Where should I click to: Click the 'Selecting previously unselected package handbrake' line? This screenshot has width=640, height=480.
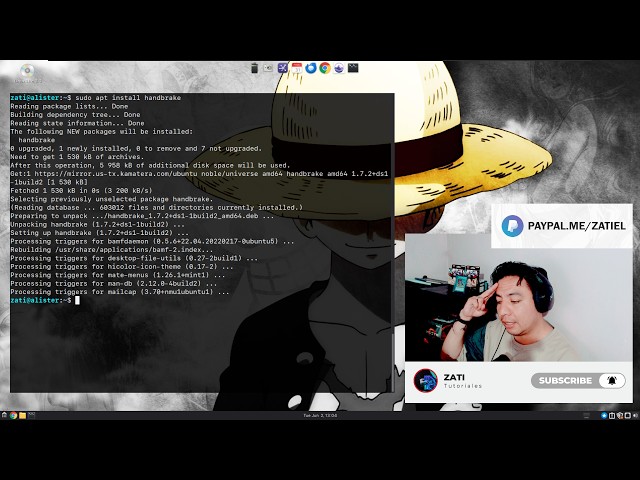point(112,199)
